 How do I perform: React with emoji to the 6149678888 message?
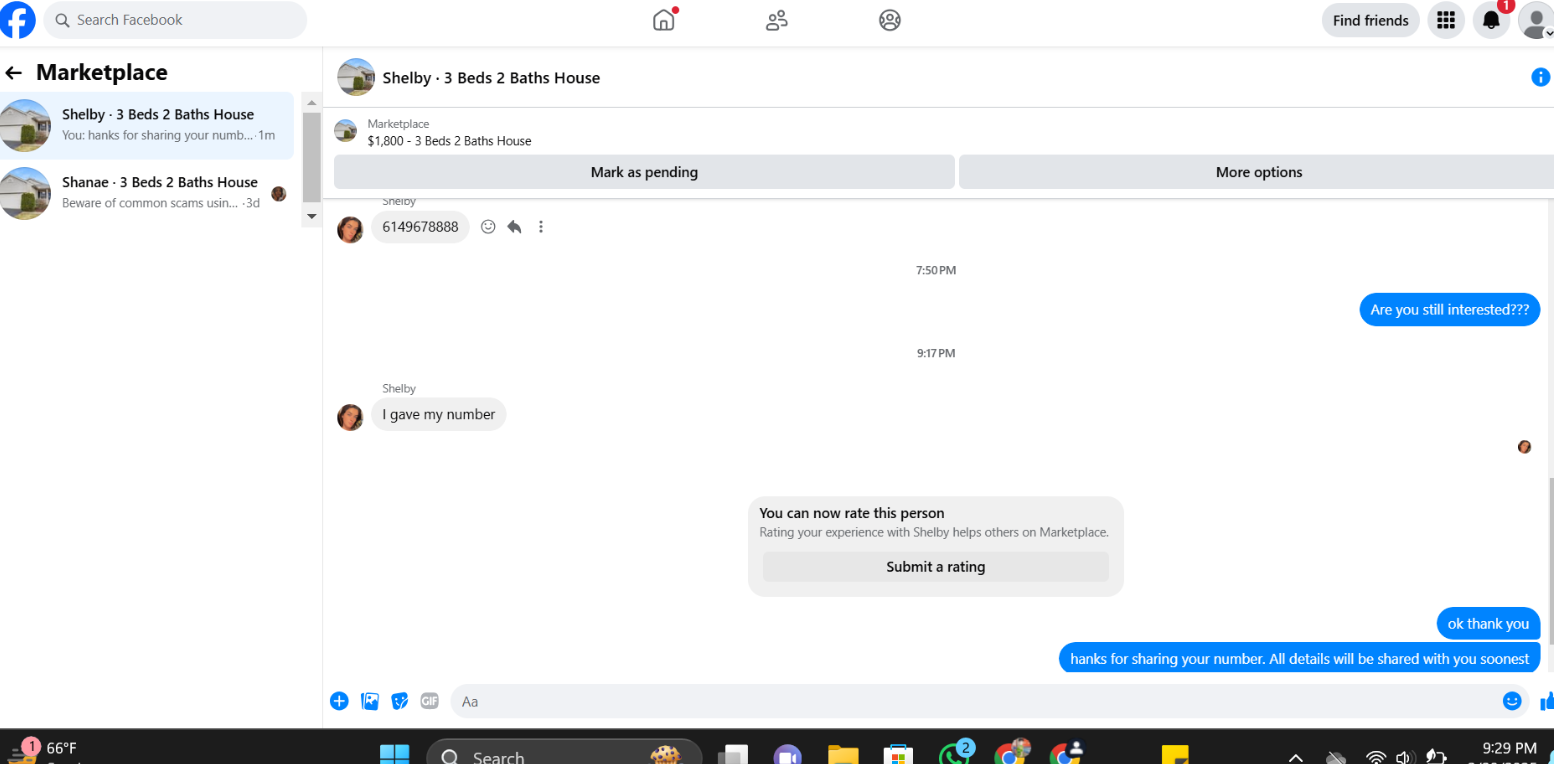click(488, 227)
